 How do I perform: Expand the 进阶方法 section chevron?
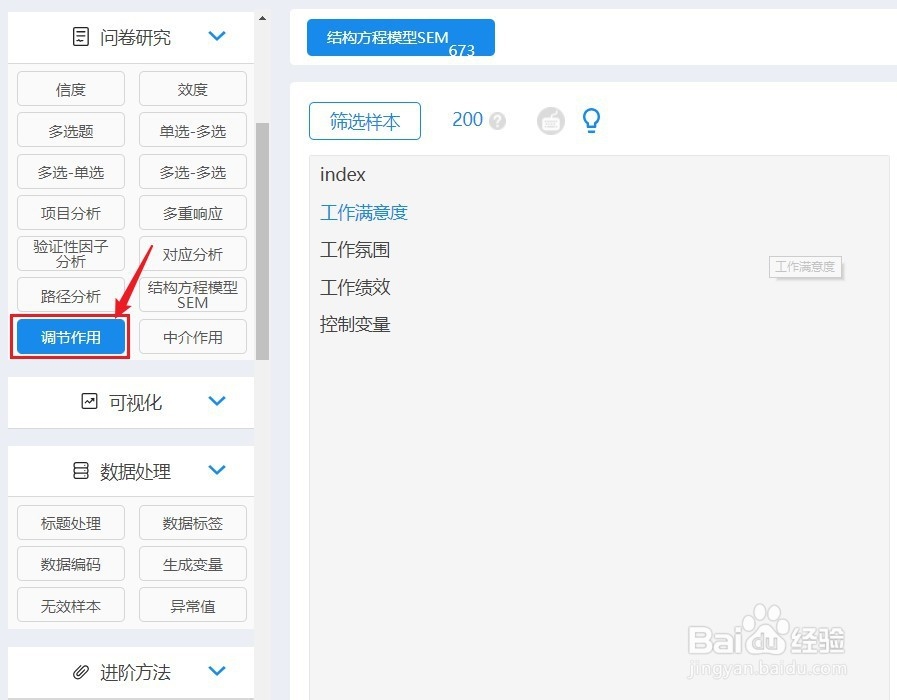[x=217, y=671]
